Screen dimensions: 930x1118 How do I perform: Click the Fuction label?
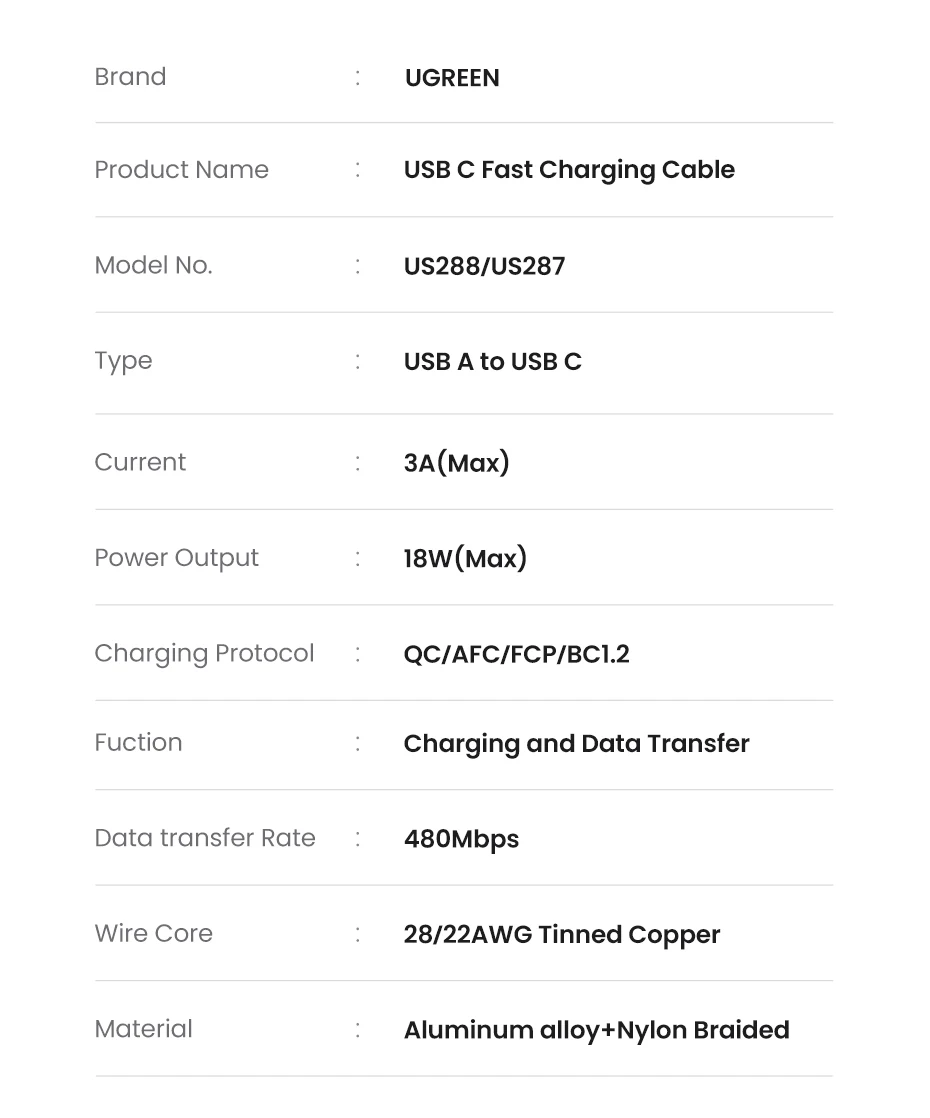(x=138, y=742)
